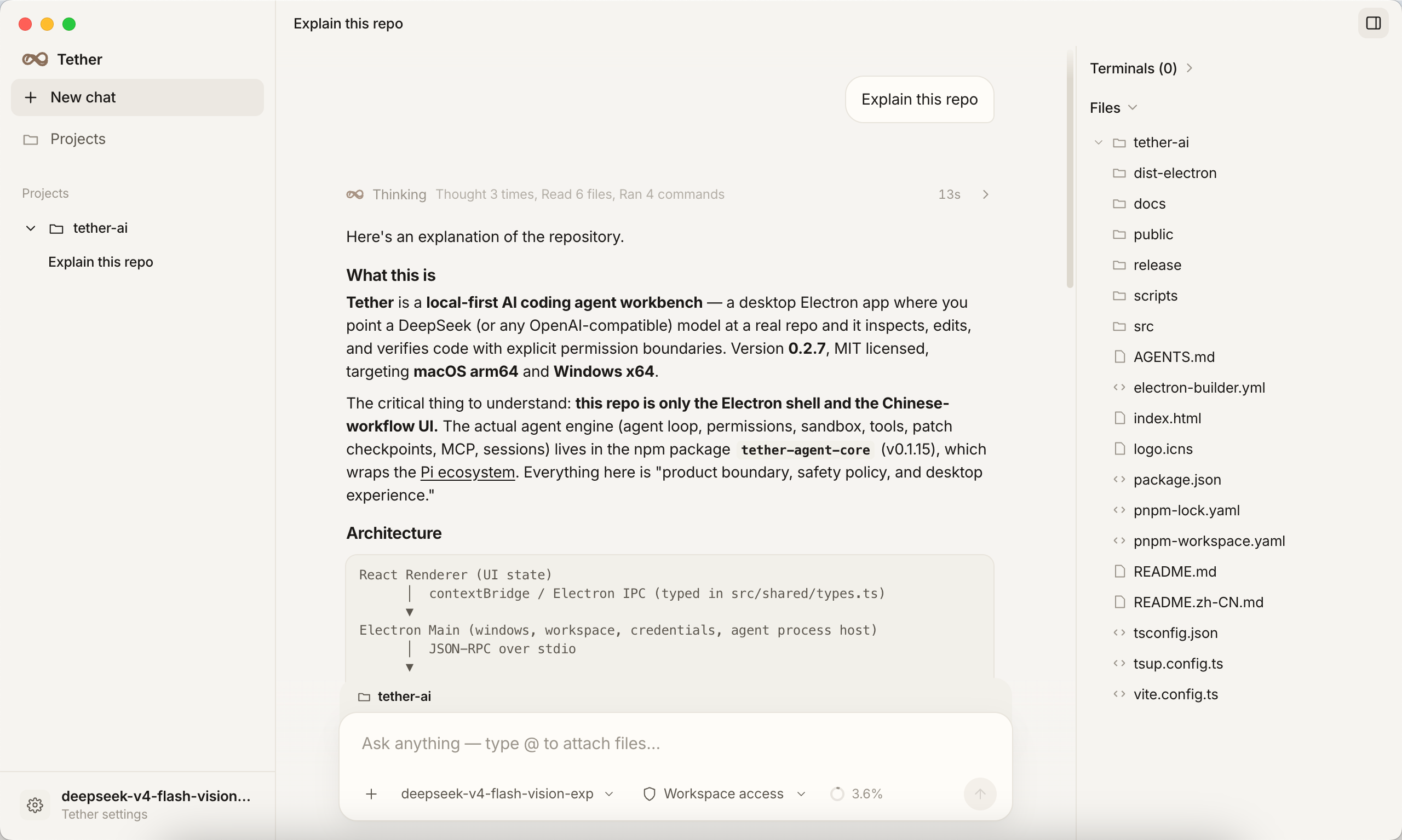Image resolution: width=1402 pixels, height=840 pixels.
Task: Click the dist-electron folder icon
Action: 1119,172
